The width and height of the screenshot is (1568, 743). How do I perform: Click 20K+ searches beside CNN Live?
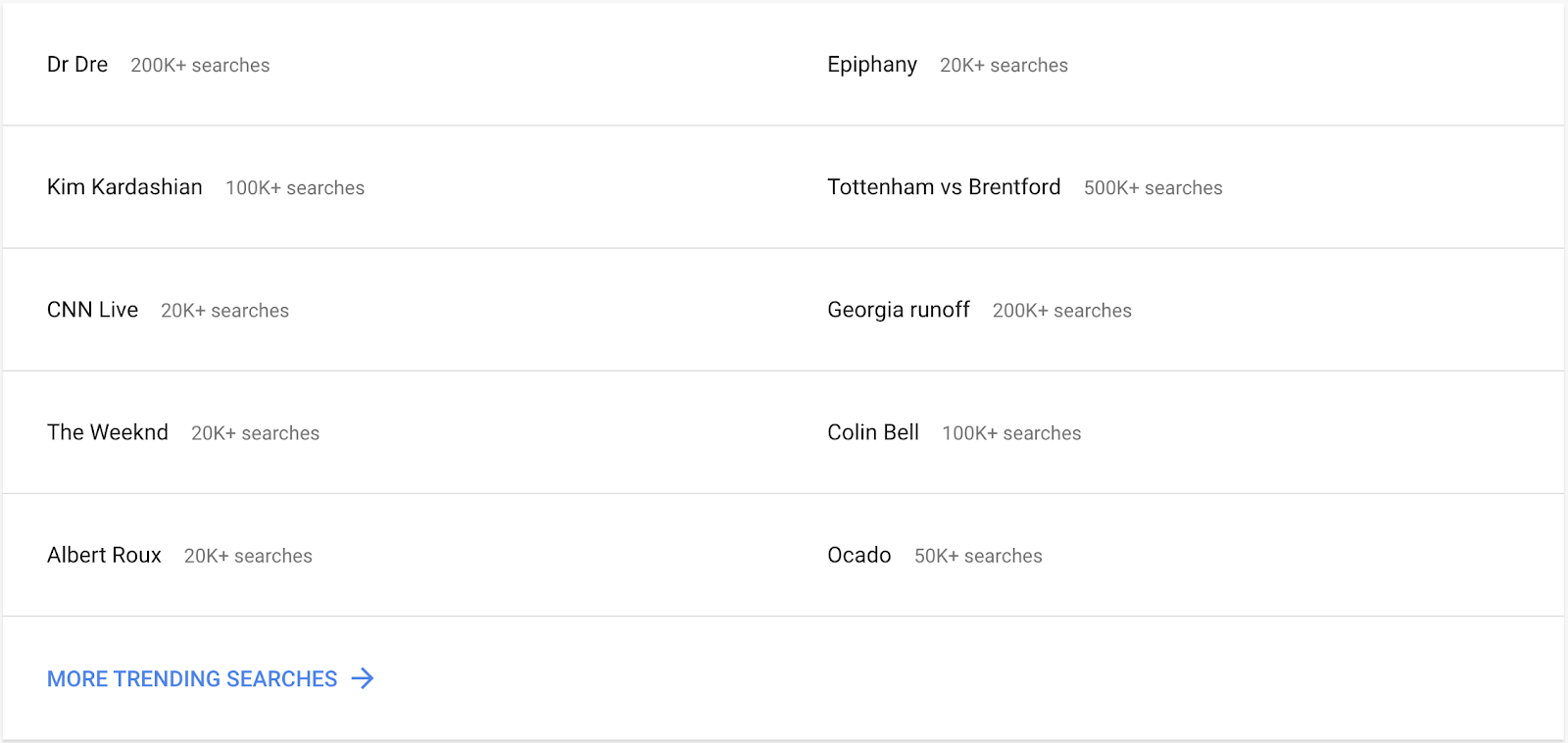(224, 311)
